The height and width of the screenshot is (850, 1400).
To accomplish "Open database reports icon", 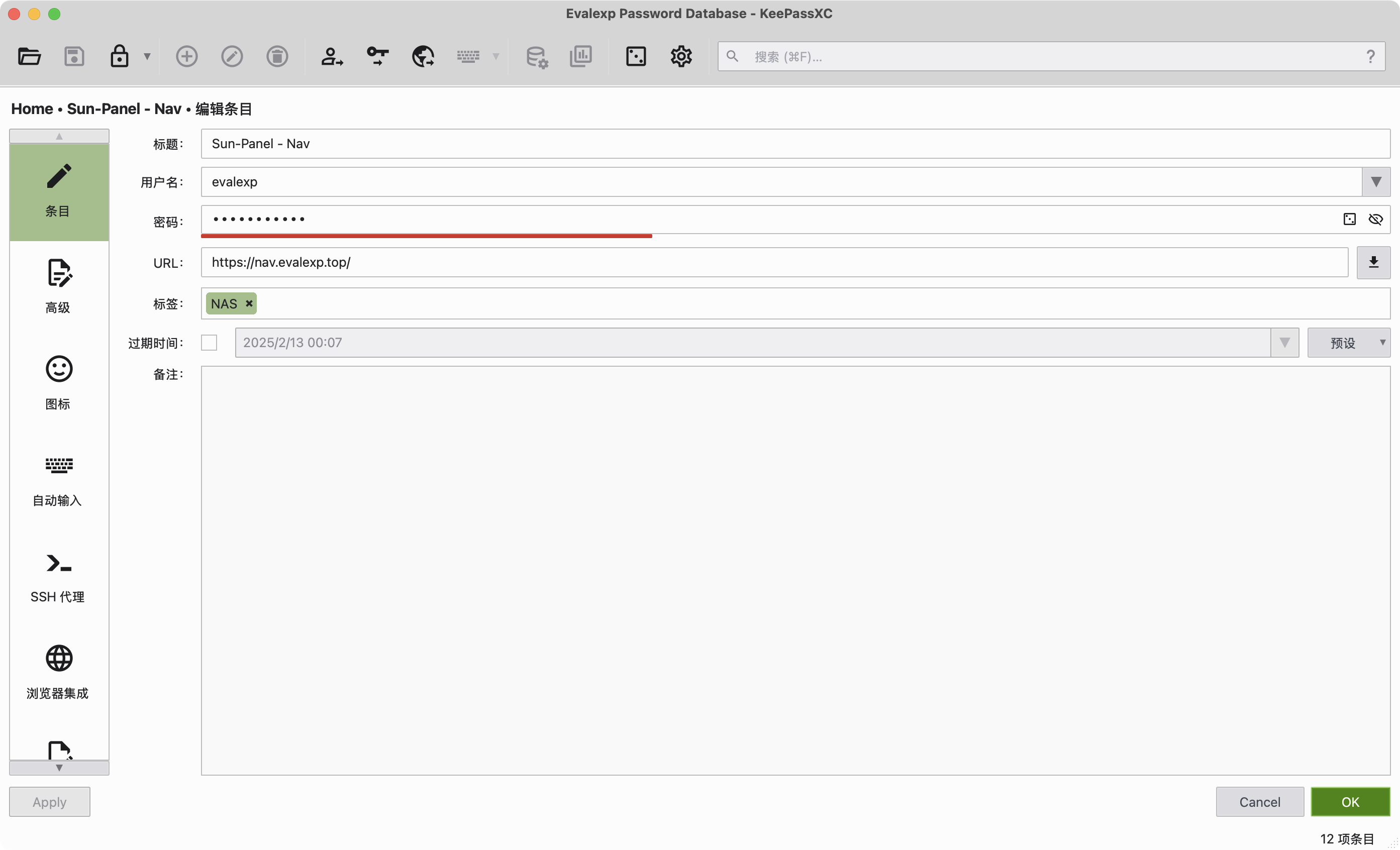I will tap(581, 56).
